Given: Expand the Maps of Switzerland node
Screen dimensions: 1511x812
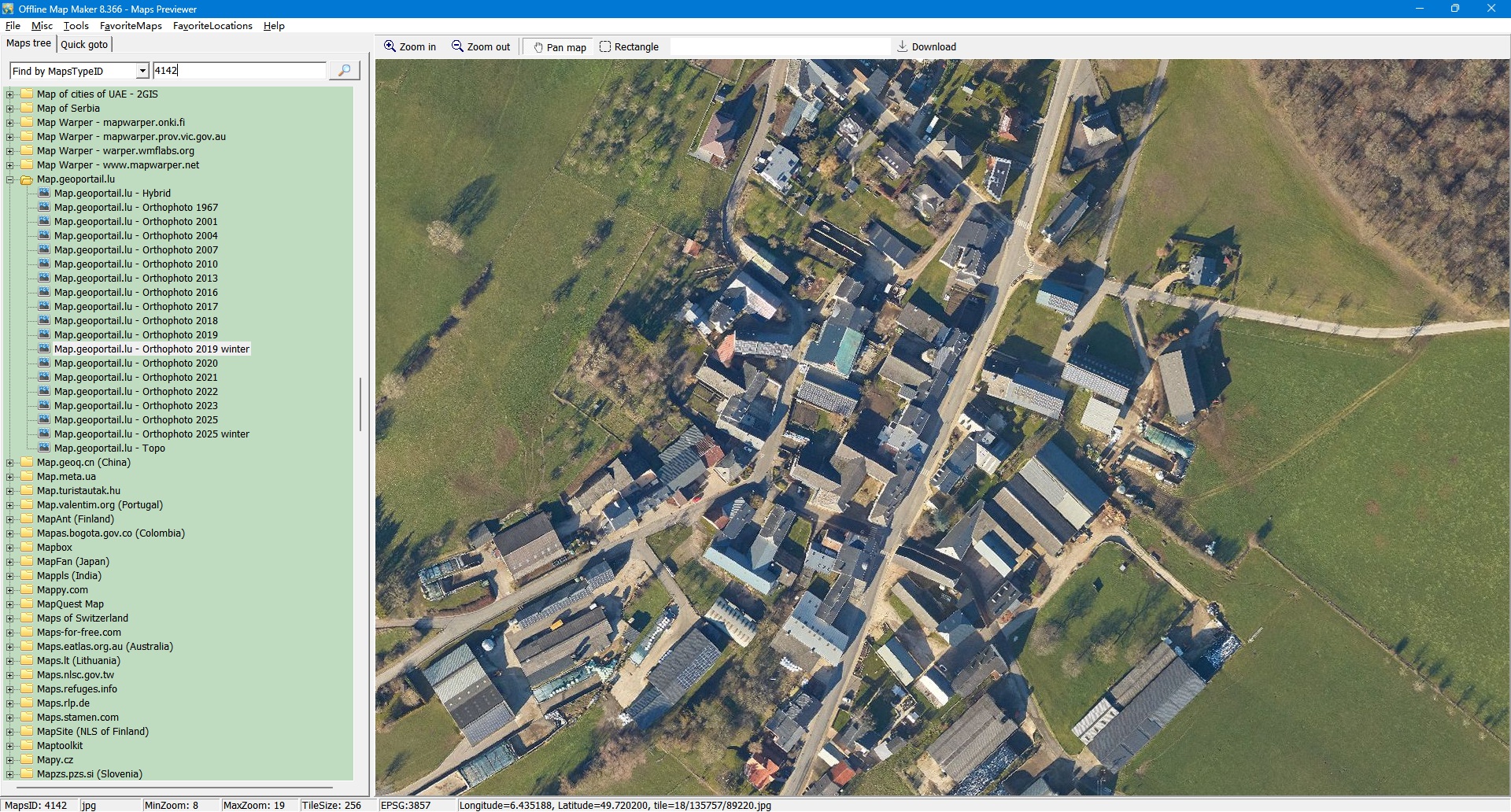Looking at the screenshot, I should (x=10, y=618).
